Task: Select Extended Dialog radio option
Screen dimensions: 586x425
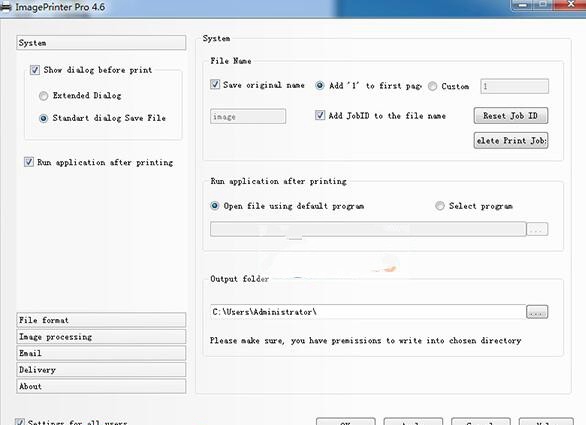Action: click(x=43, y=96)
